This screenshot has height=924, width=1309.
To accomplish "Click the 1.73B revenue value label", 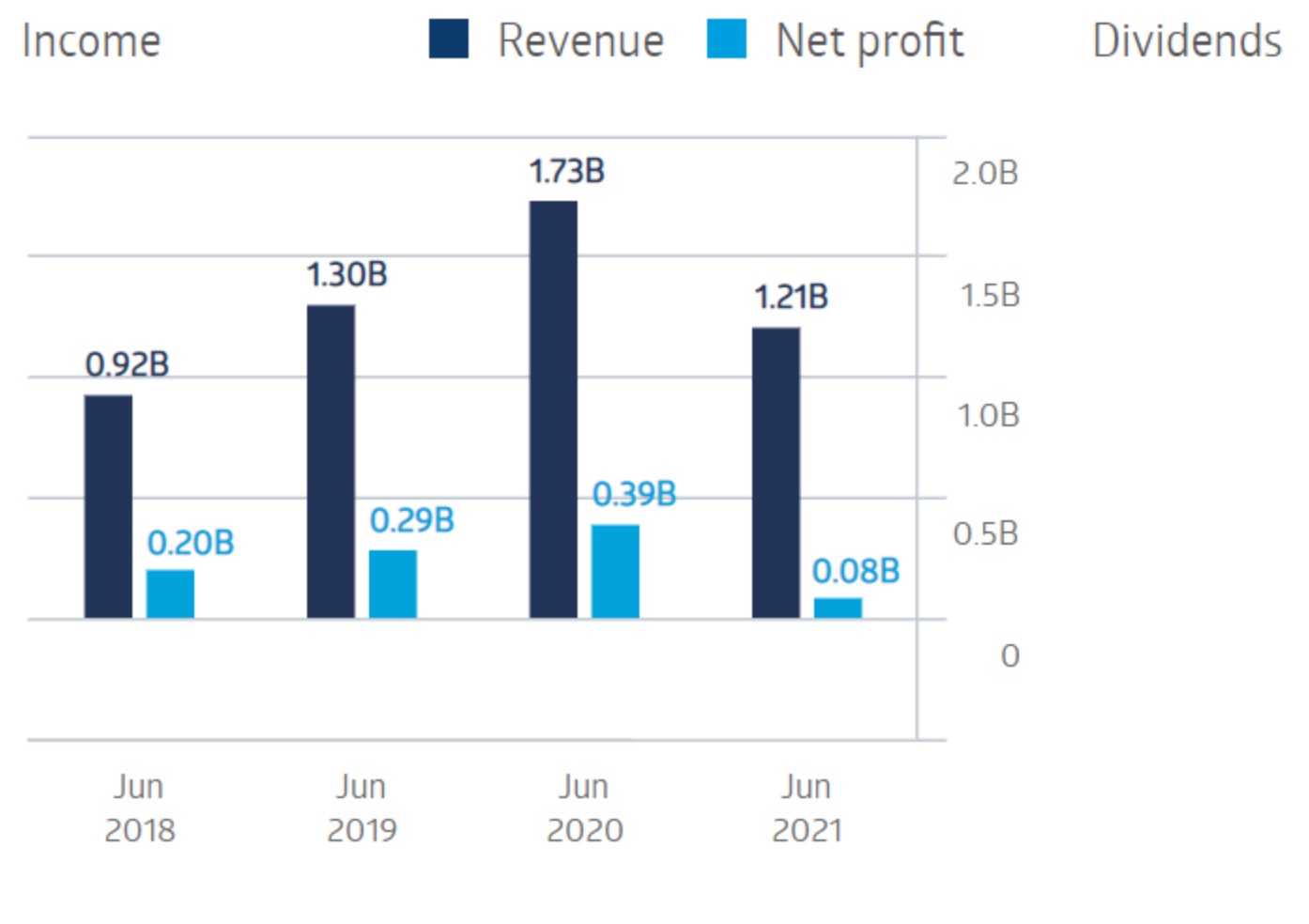I will coord(566,172).
